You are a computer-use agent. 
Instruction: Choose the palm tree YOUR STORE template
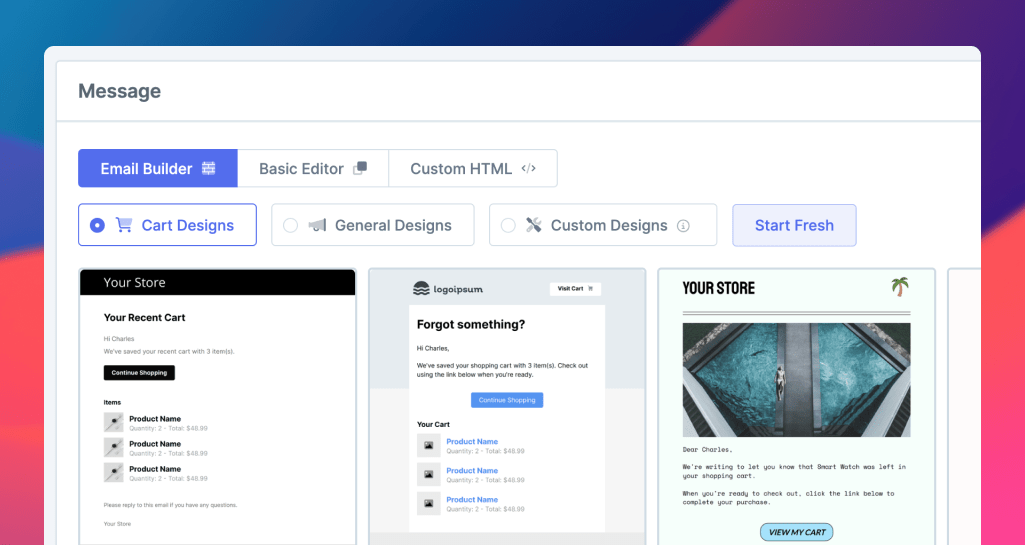coord(796,406)
